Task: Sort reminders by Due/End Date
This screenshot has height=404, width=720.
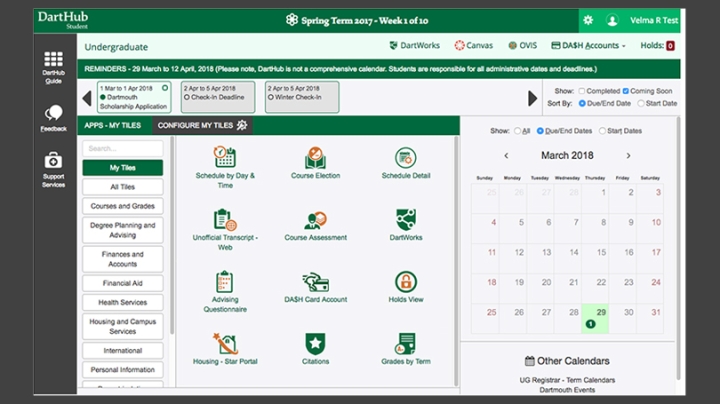Action: point(582,103)
